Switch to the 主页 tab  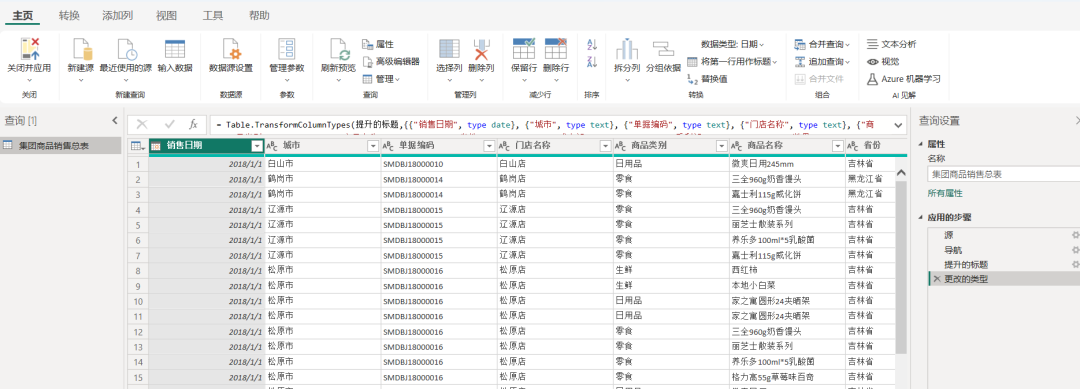click(22, 15)
